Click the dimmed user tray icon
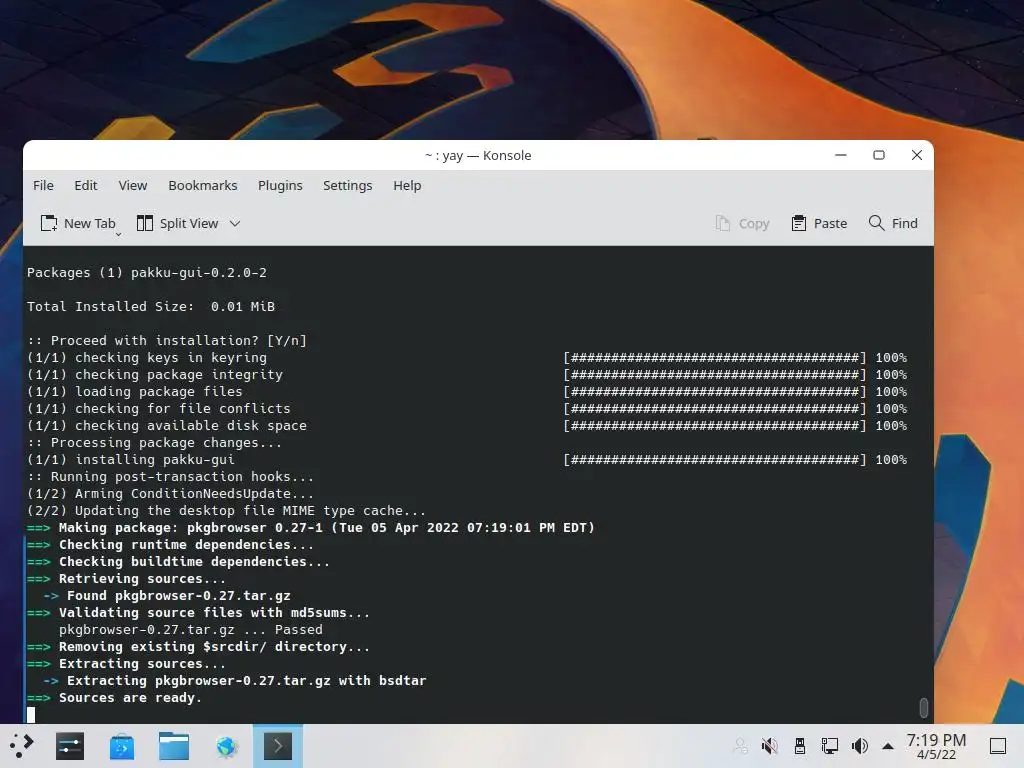The image size is (1024, 768). 740,746
